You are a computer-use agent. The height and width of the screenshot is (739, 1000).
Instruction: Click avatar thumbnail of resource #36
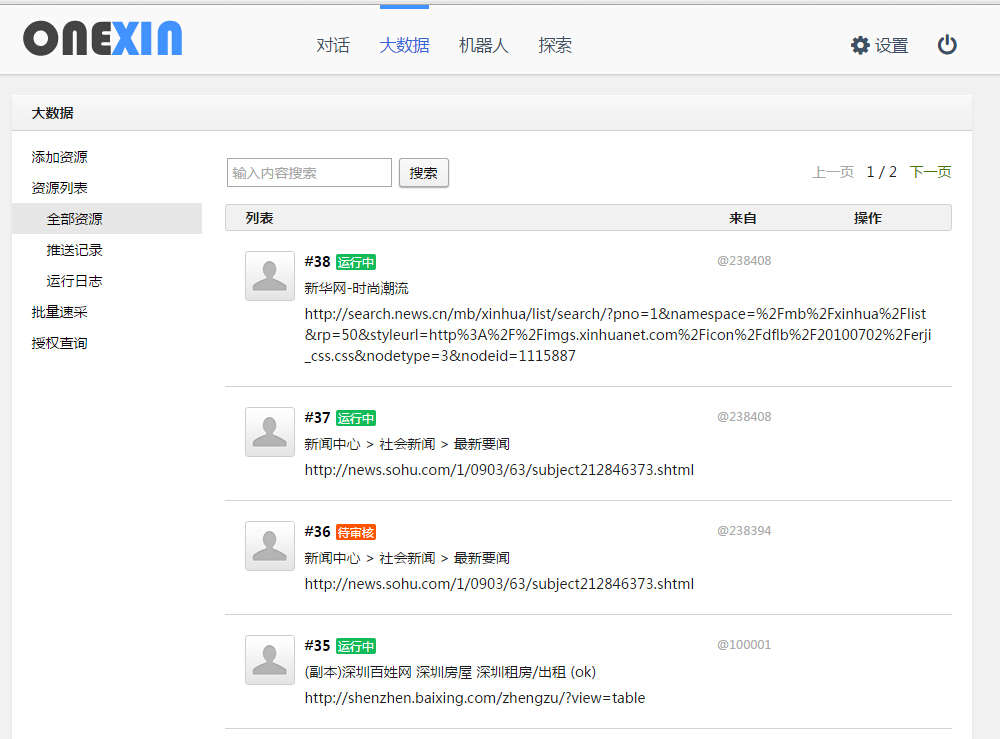270,546
